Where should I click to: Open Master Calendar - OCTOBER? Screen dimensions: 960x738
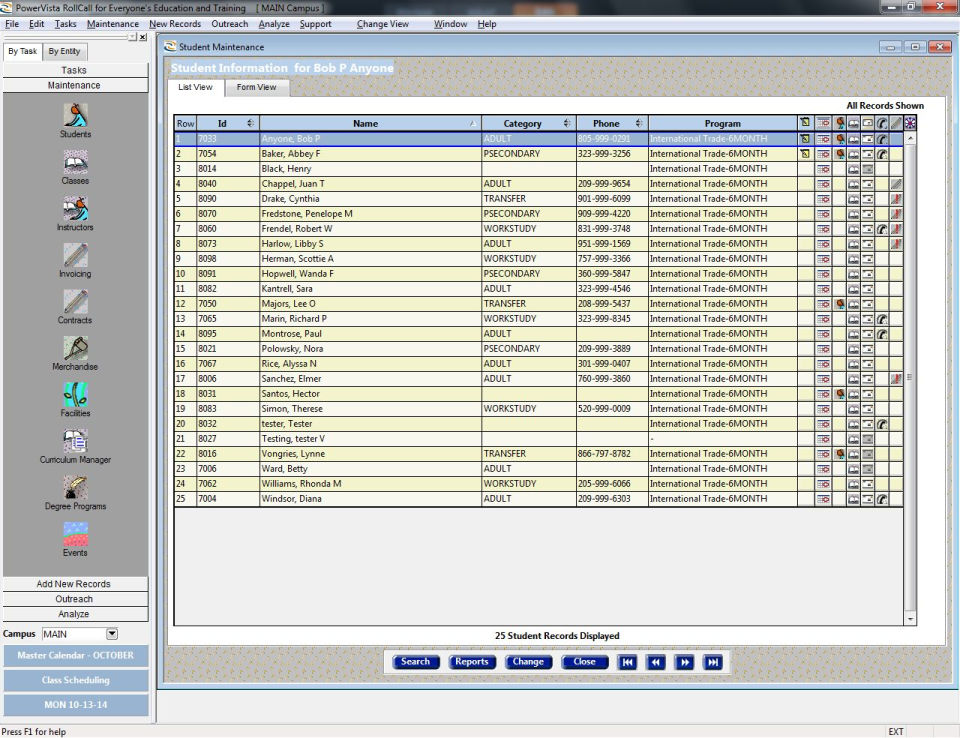tap(76, 655)
